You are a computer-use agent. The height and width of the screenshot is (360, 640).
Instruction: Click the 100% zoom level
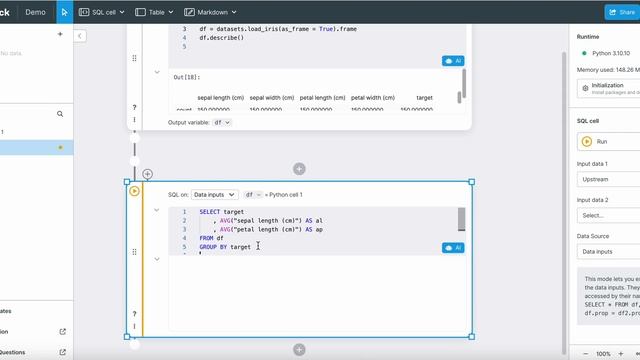[603, 354]
